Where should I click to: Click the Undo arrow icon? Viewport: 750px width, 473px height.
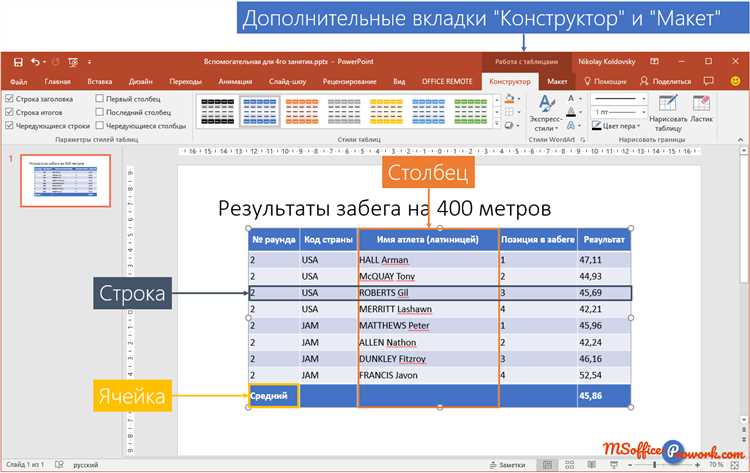[x=36, y=61]
